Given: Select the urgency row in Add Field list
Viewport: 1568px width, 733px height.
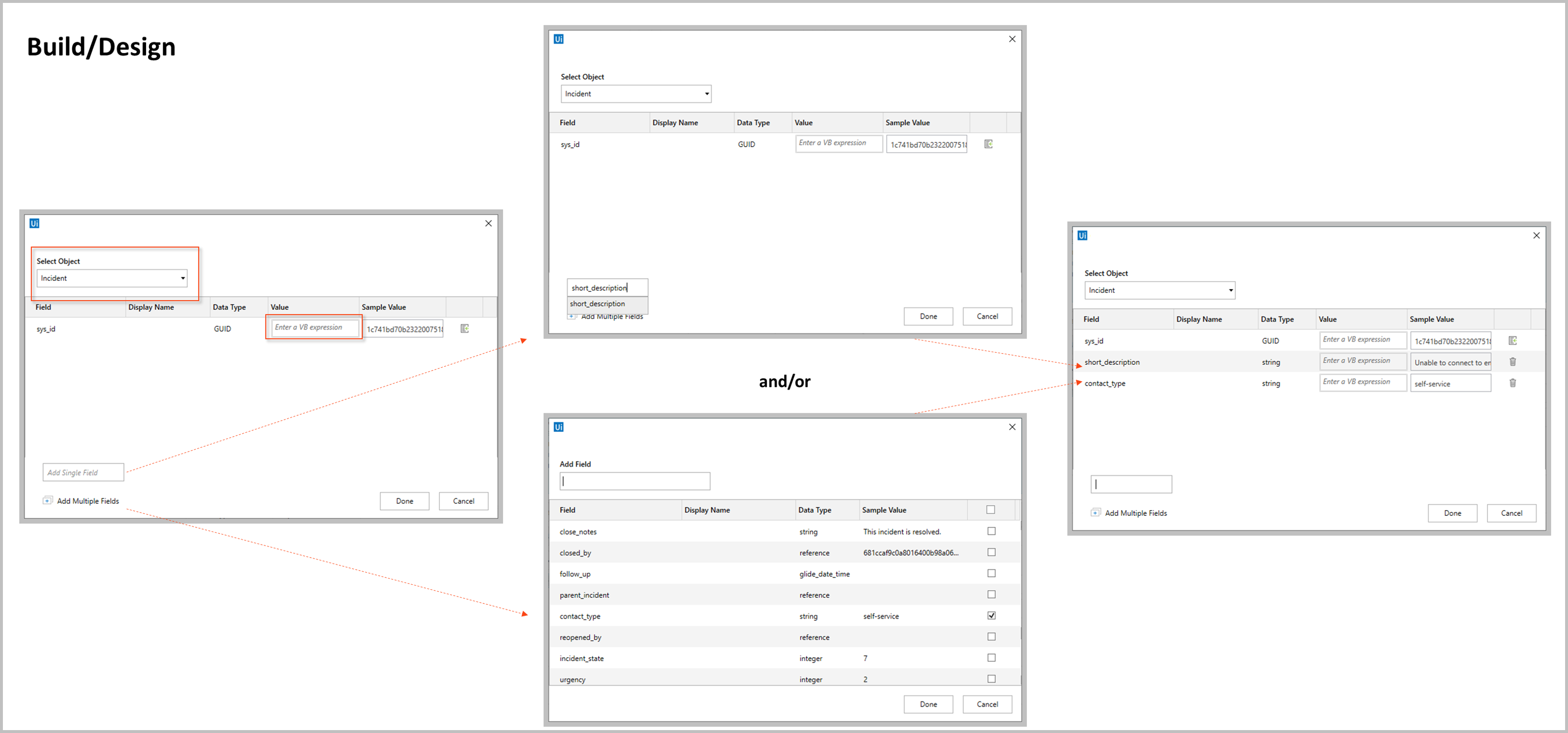Looking at the screenshot, I should click(x=785, y=678).
